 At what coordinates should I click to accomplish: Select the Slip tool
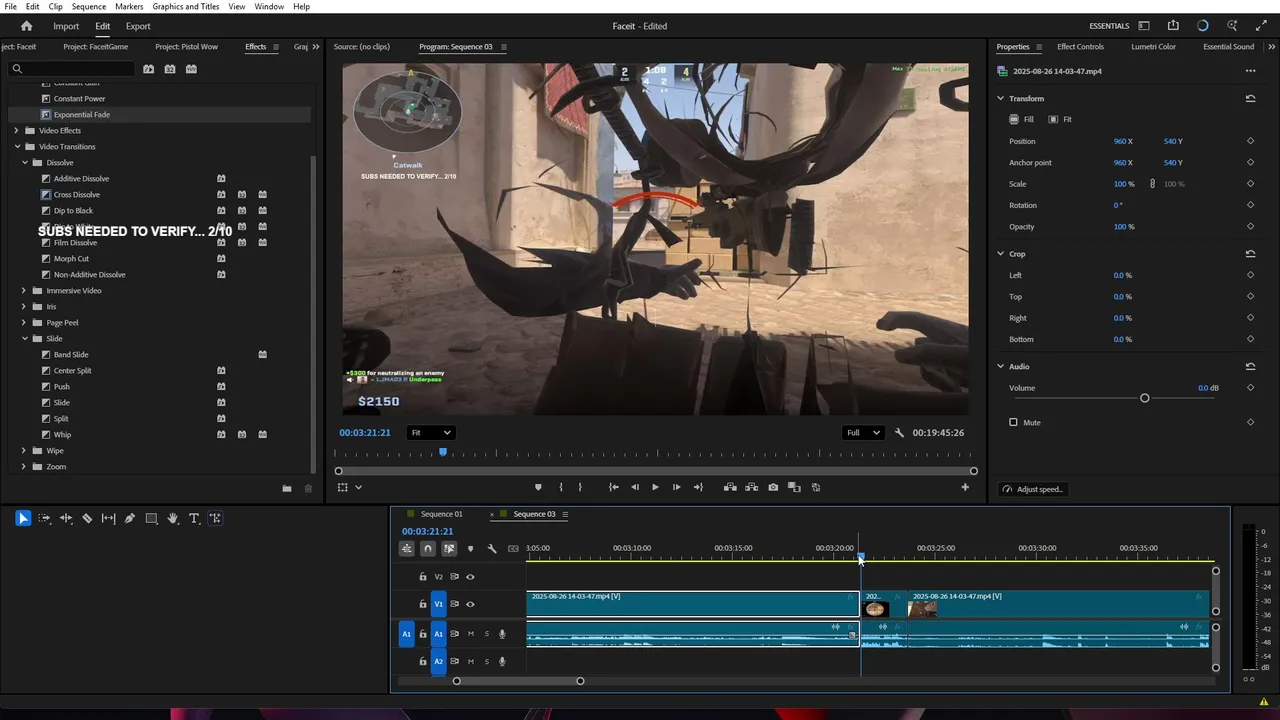pyautogui.click(x=108, y=518)
